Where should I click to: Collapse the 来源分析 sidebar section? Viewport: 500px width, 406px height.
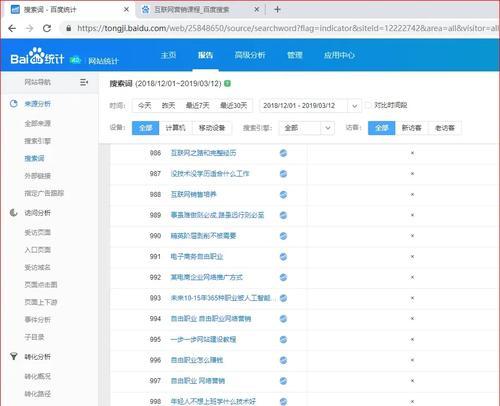(x=37, y=104)
